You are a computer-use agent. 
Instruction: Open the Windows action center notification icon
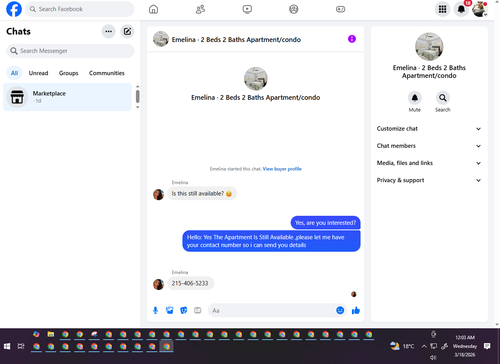[x=487, y=346]
